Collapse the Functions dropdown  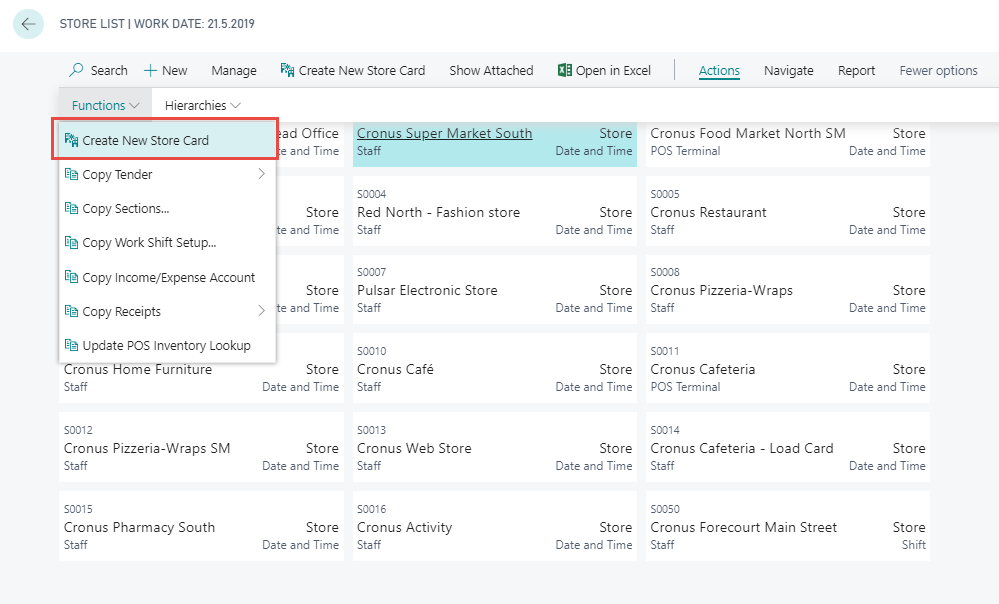[x=105, y=105]
